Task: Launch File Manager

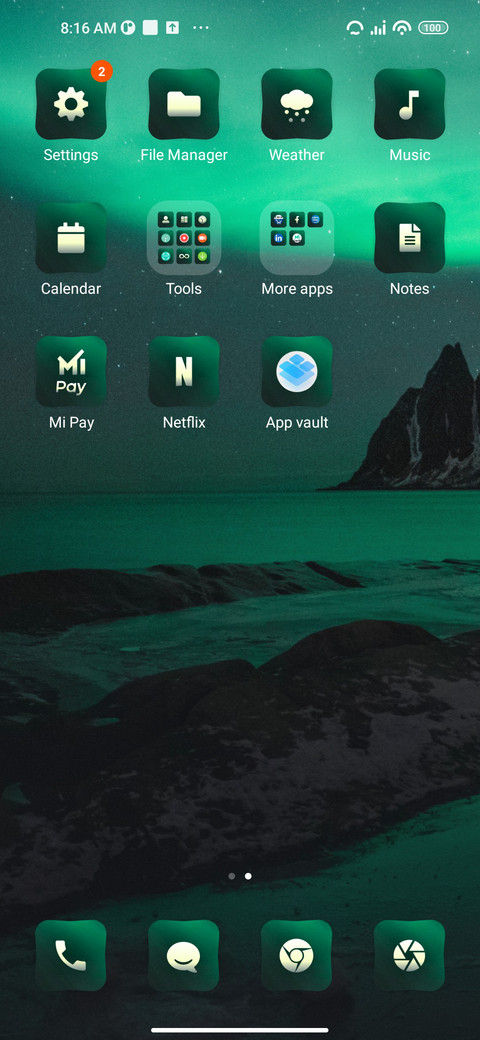Action: click(x=184, y=104)
